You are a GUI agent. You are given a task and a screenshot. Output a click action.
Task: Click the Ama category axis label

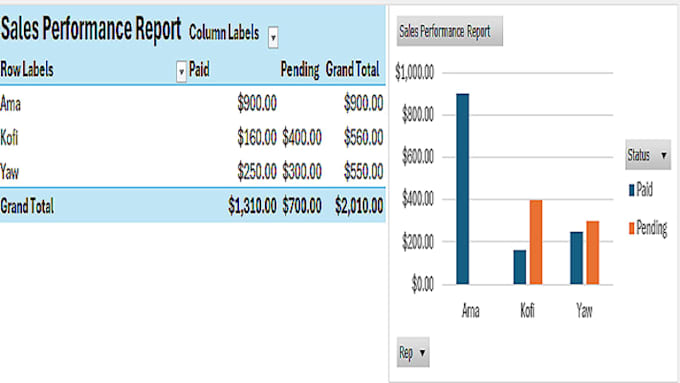471,311
